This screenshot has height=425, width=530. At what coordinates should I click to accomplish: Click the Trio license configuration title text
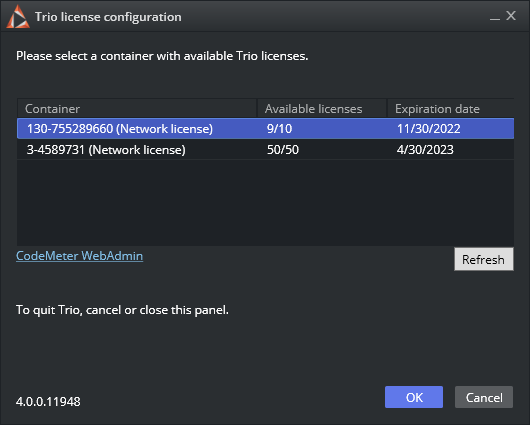click(108, 17)
